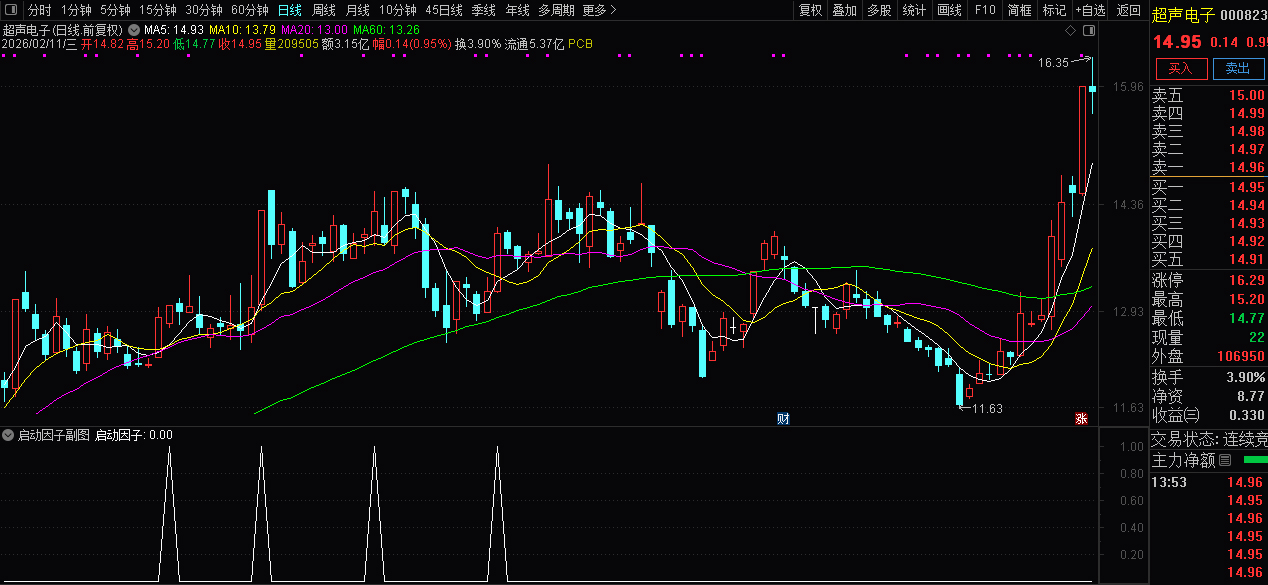Expand the 超声电子 main chart indicator dropdown
This screenshot has width=1268, height=585.
tap(133, 30)
